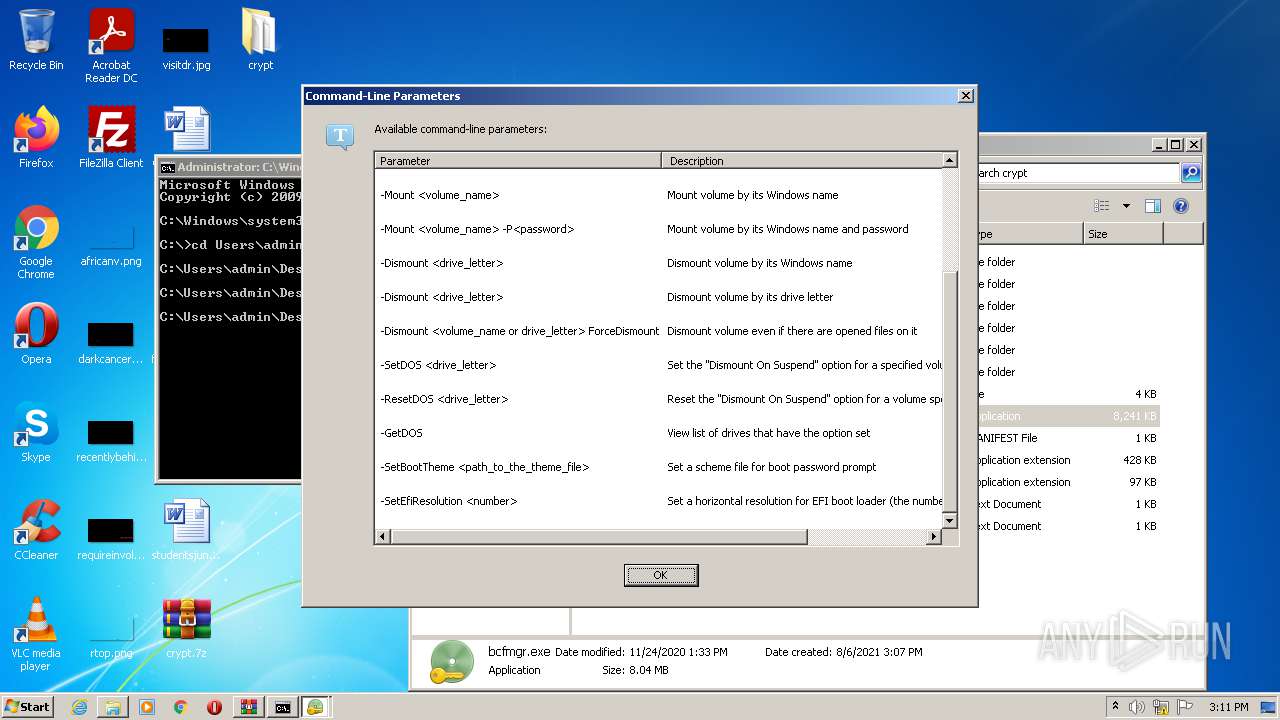Select the studentsjun... Word document
This screenshot has width=1280, height=720.
(186, 530)
